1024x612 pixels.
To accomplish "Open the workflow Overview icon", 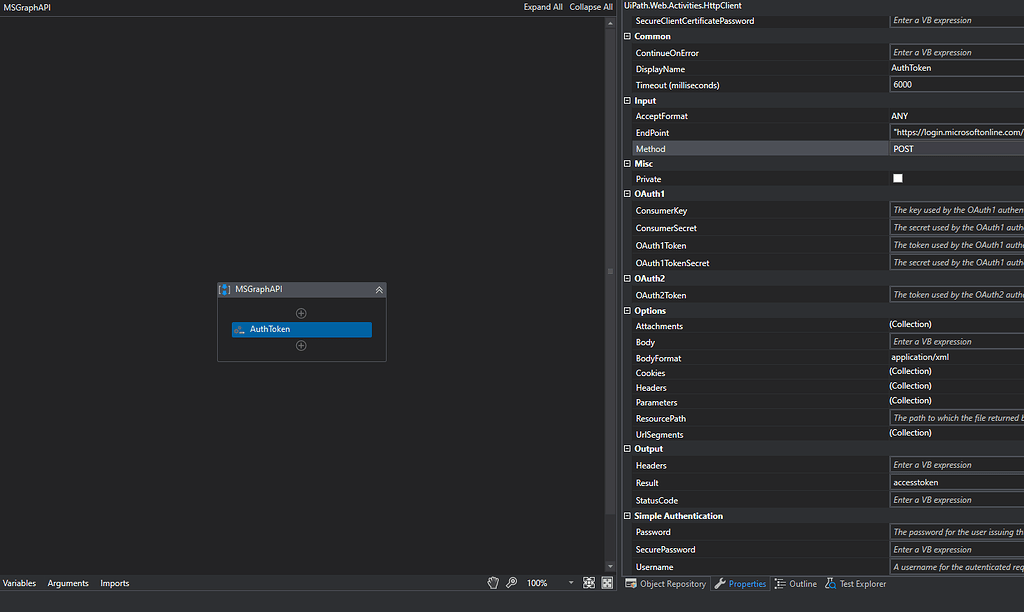I will (x=605, y=582).
